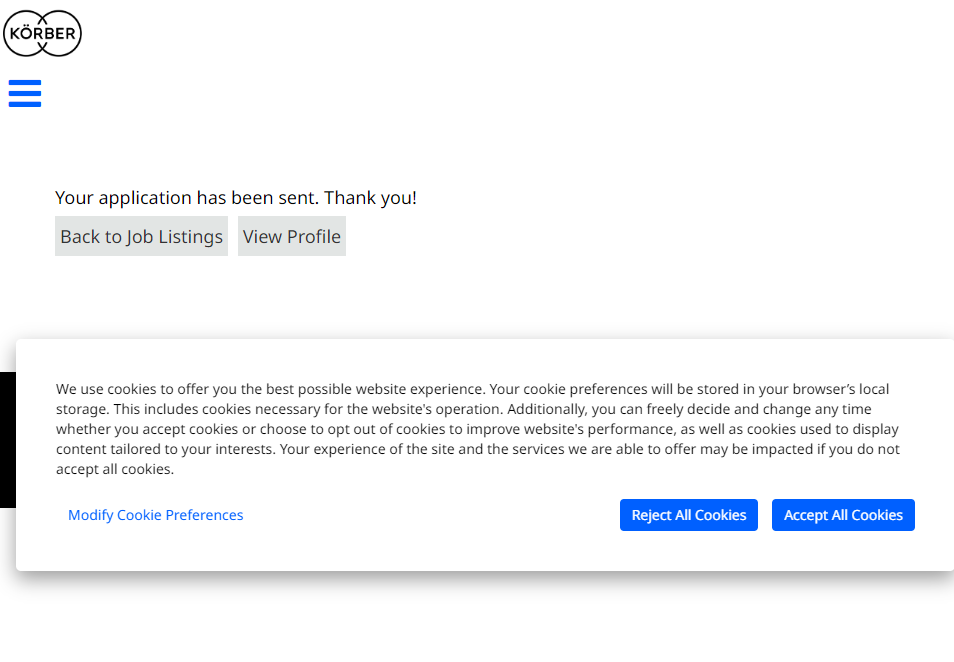This screenshot has width=954, height=662.
Task: Decline all cookies in the banner
Action: [x=688, y=515]
